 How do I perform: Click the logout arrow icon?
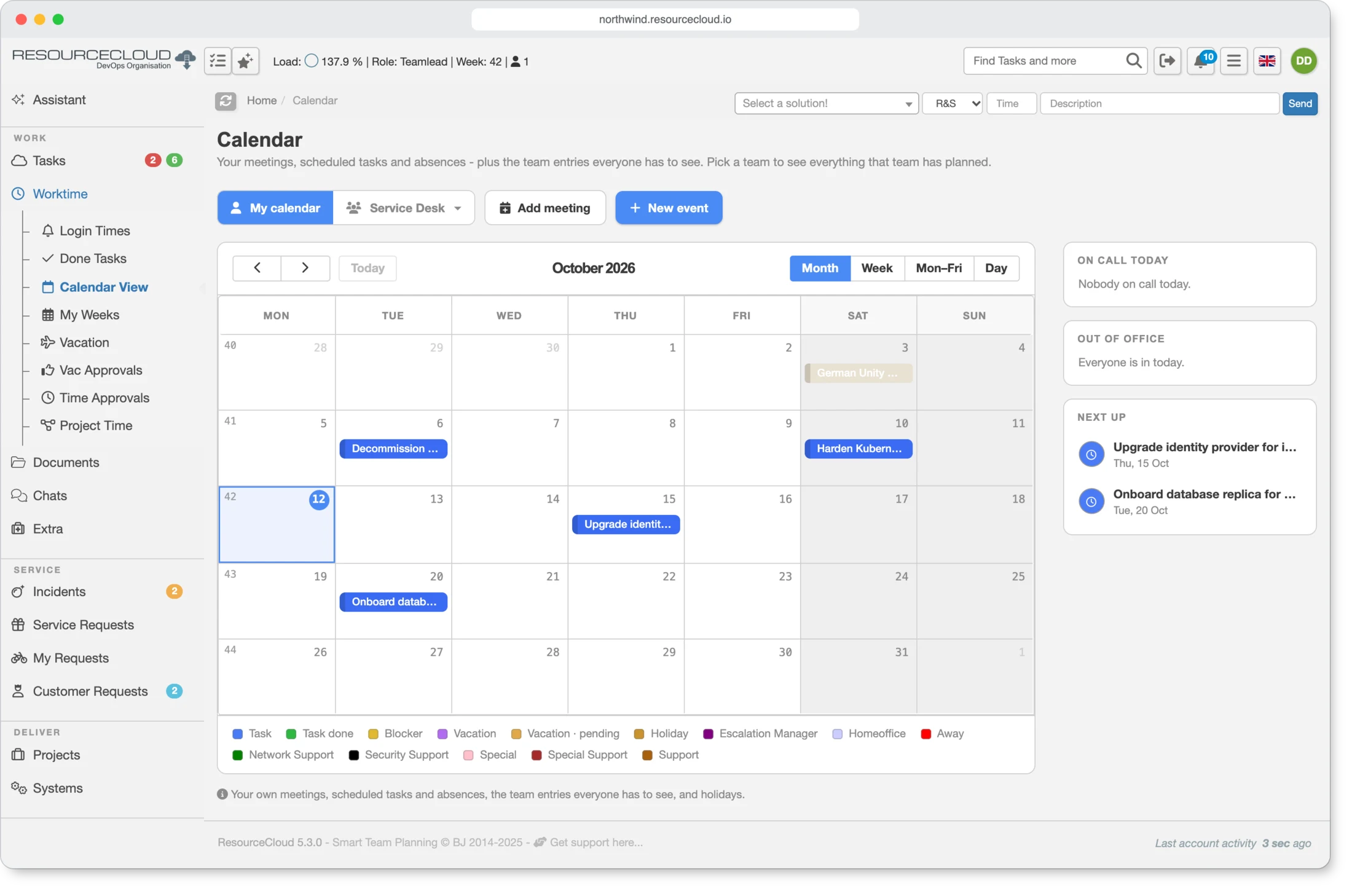(1167, 61)
